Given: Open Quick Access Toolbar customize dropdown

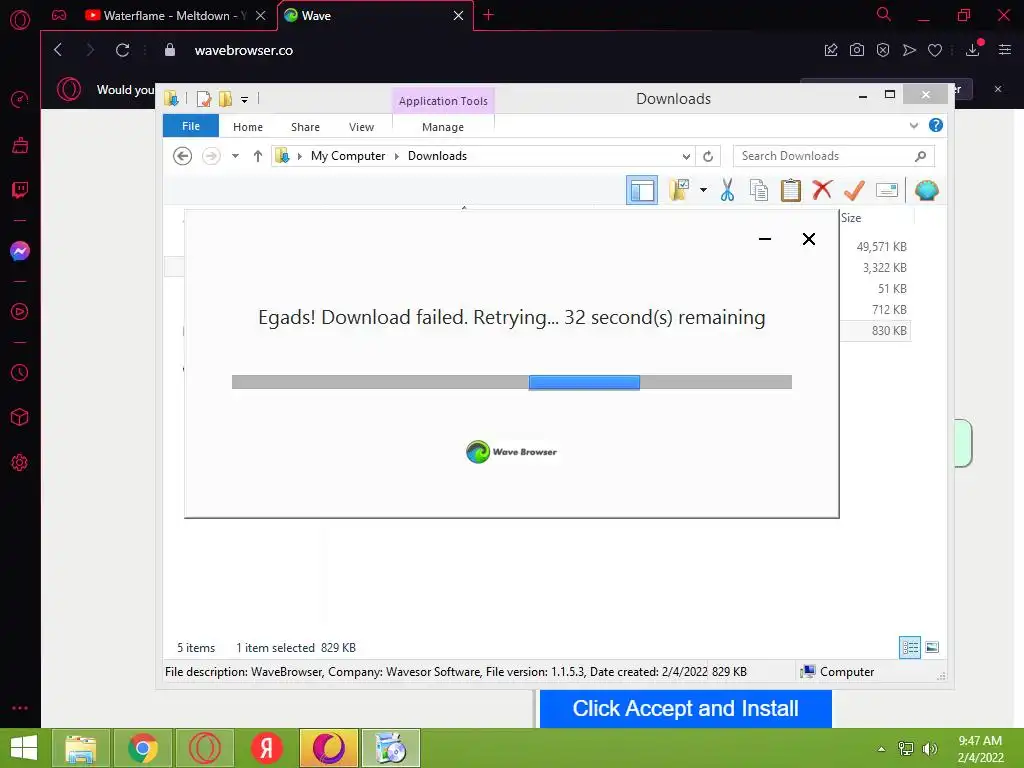Looking at the screenshot, I should click(x=244, y=100).
